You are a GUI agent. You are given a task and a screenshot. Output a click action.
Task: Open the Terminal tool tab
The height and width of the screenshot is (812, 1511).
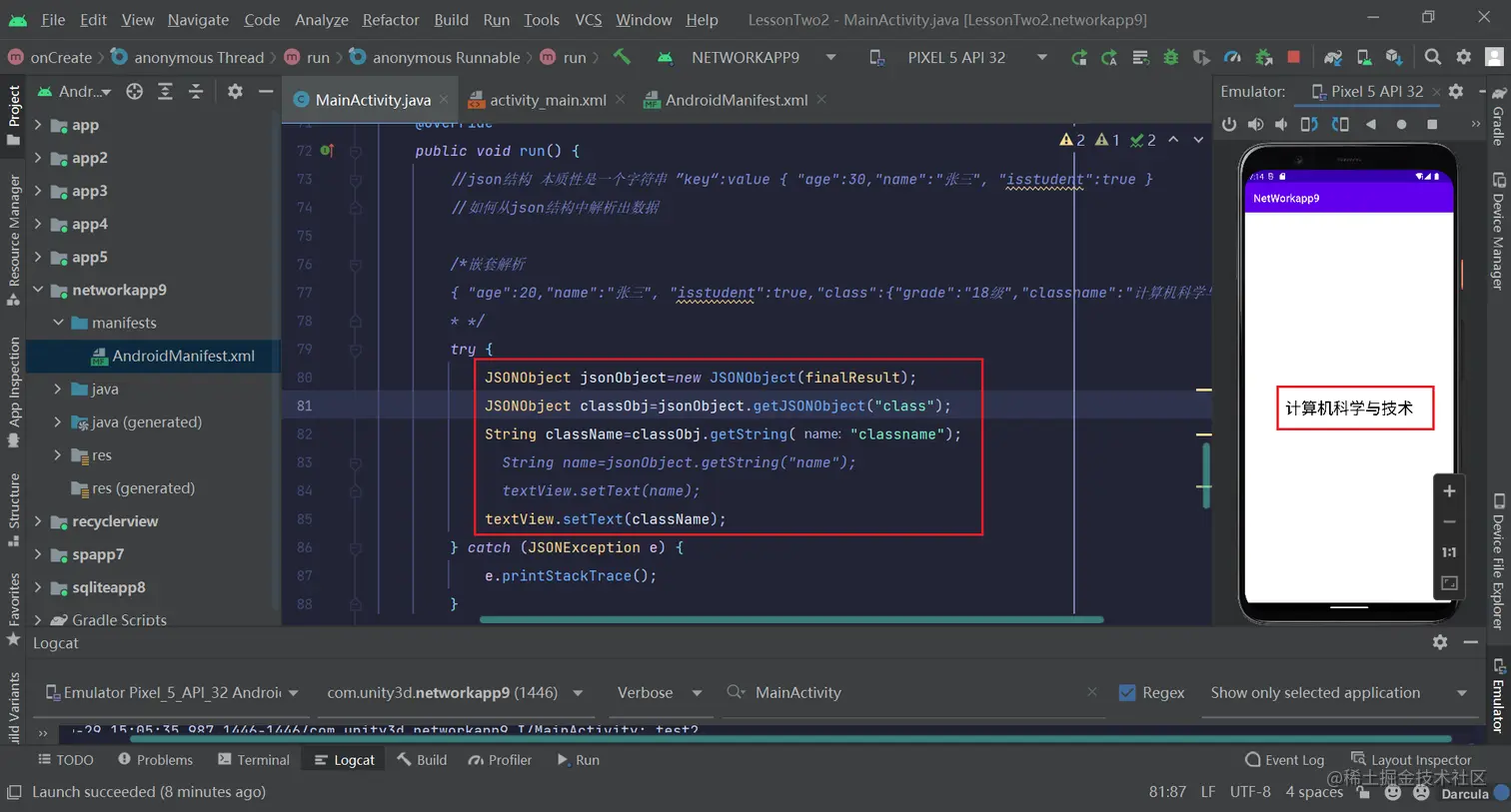pos(254,760)
